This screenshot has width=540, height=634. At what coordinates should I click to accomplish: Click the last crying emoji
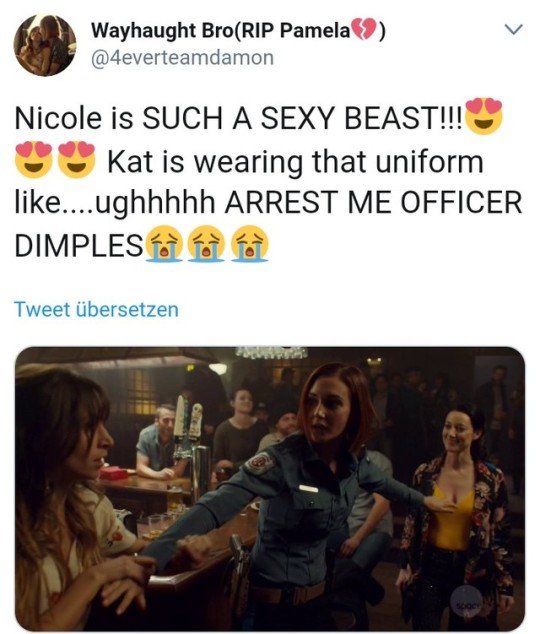tap(249, 244)
